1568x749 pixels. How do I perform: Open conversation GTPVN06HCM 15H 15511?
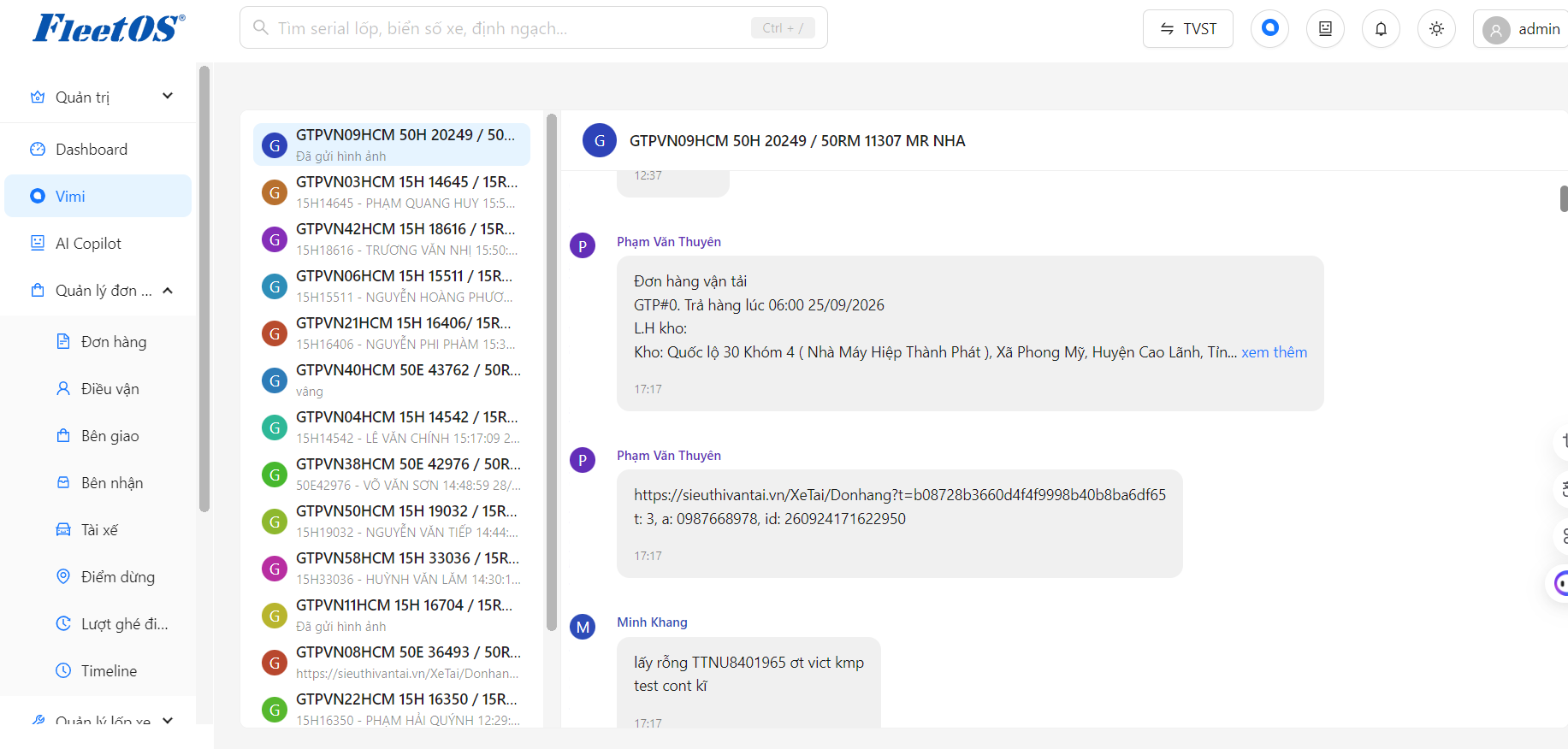pos(392,286)
